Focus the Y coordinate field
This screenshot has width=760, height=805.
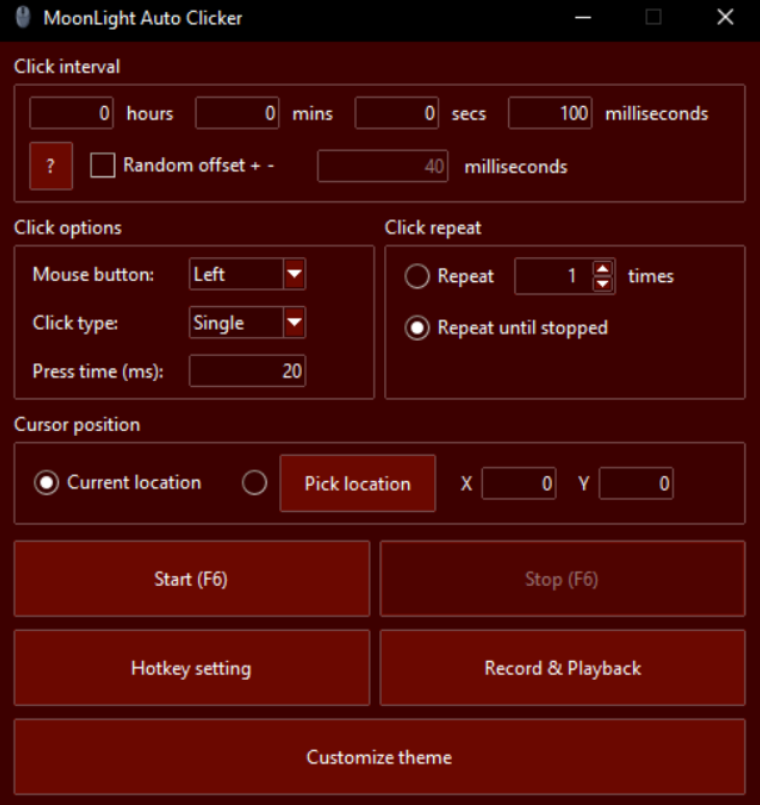pos(636,483)
